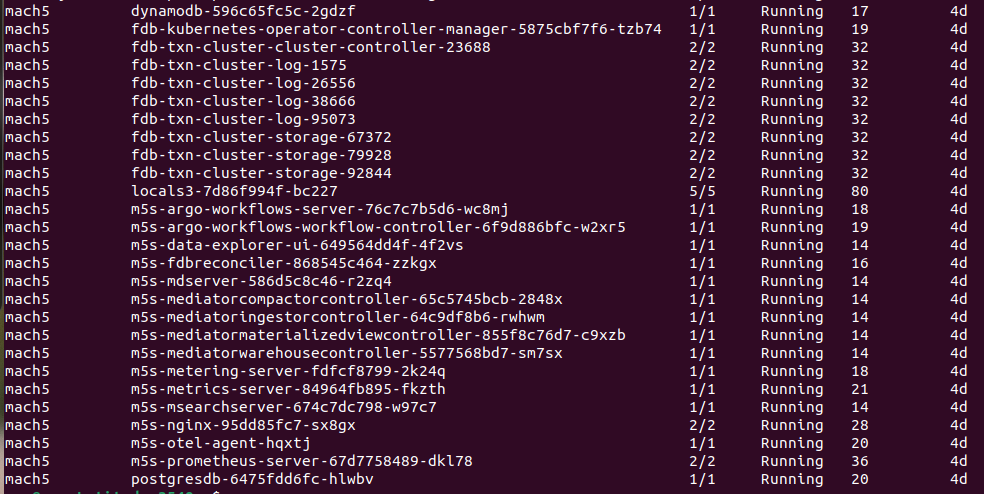Click the m5s-mediatorcompactorcontroller pod name
Screen dimensions: 984x494
click(x=346, y=299)
